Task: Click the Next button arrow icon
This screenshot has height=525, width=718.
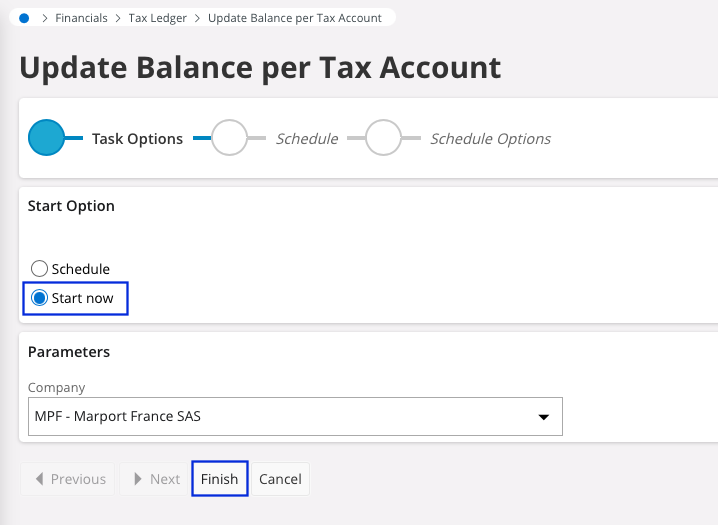Action: (137, 479)
